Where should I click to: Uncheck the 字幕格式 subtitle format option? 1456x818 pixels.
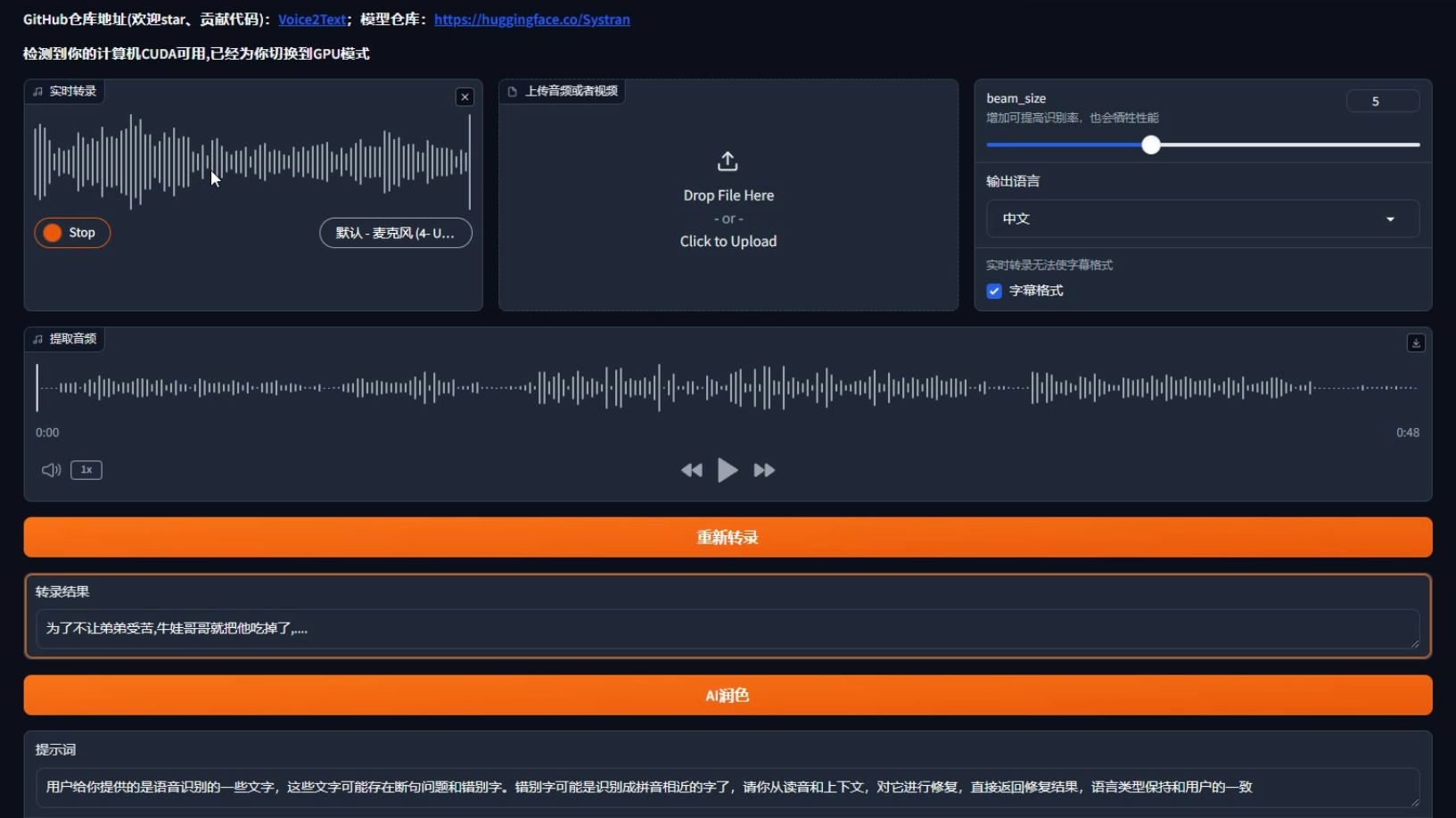coord(994,291)
